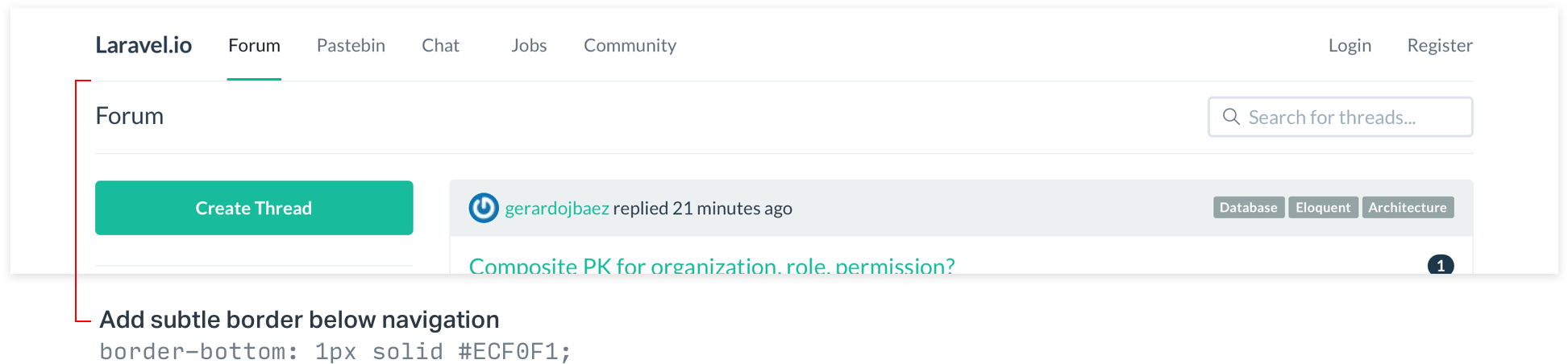Filter by the Database tag

[1249, 207]
